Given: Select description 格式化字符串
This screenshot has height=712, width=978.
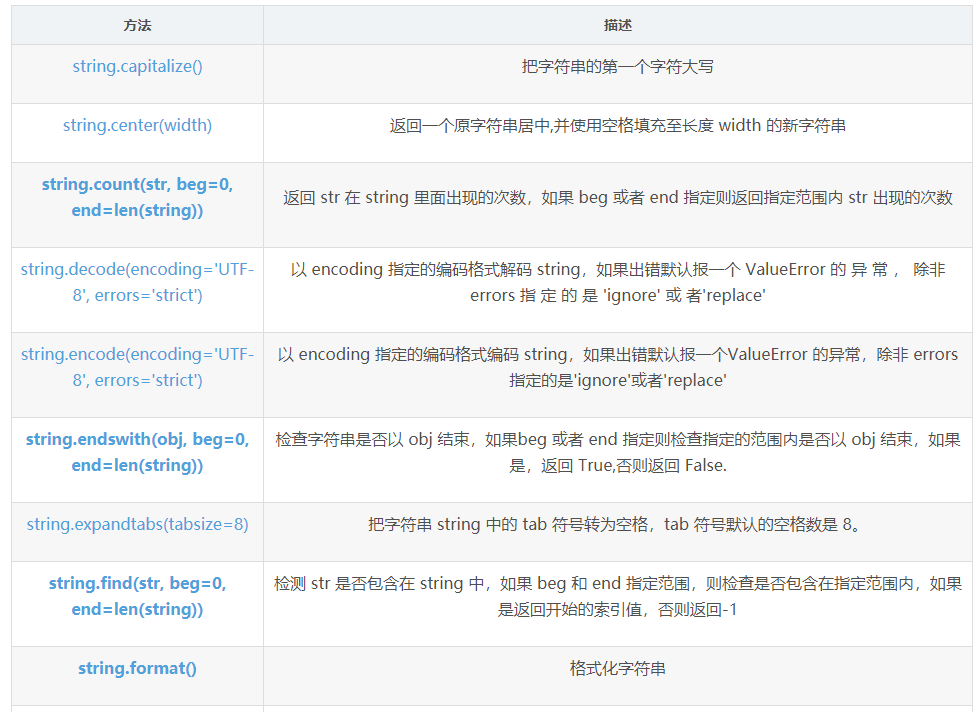Looking at the screenshot, I should pyautogui.click(x=617, y=668).
